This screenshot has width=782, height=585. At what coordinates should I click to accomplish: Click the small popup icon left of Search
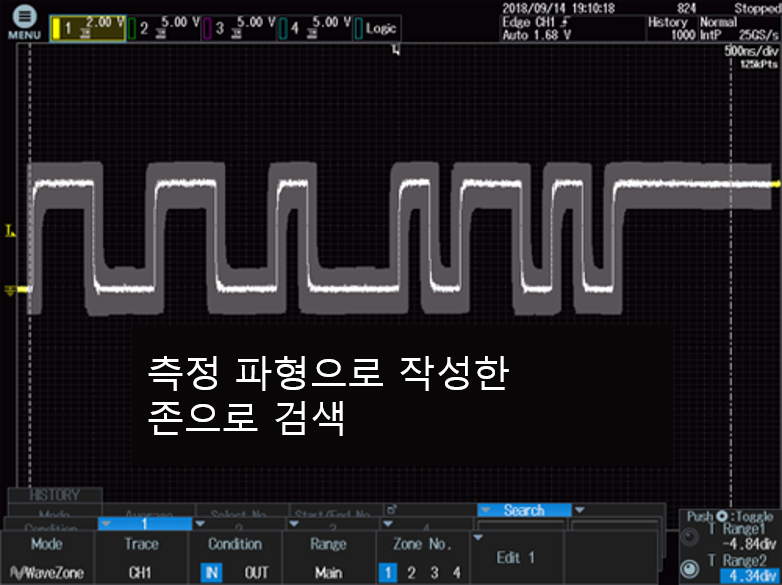click(x=391, y=510)
